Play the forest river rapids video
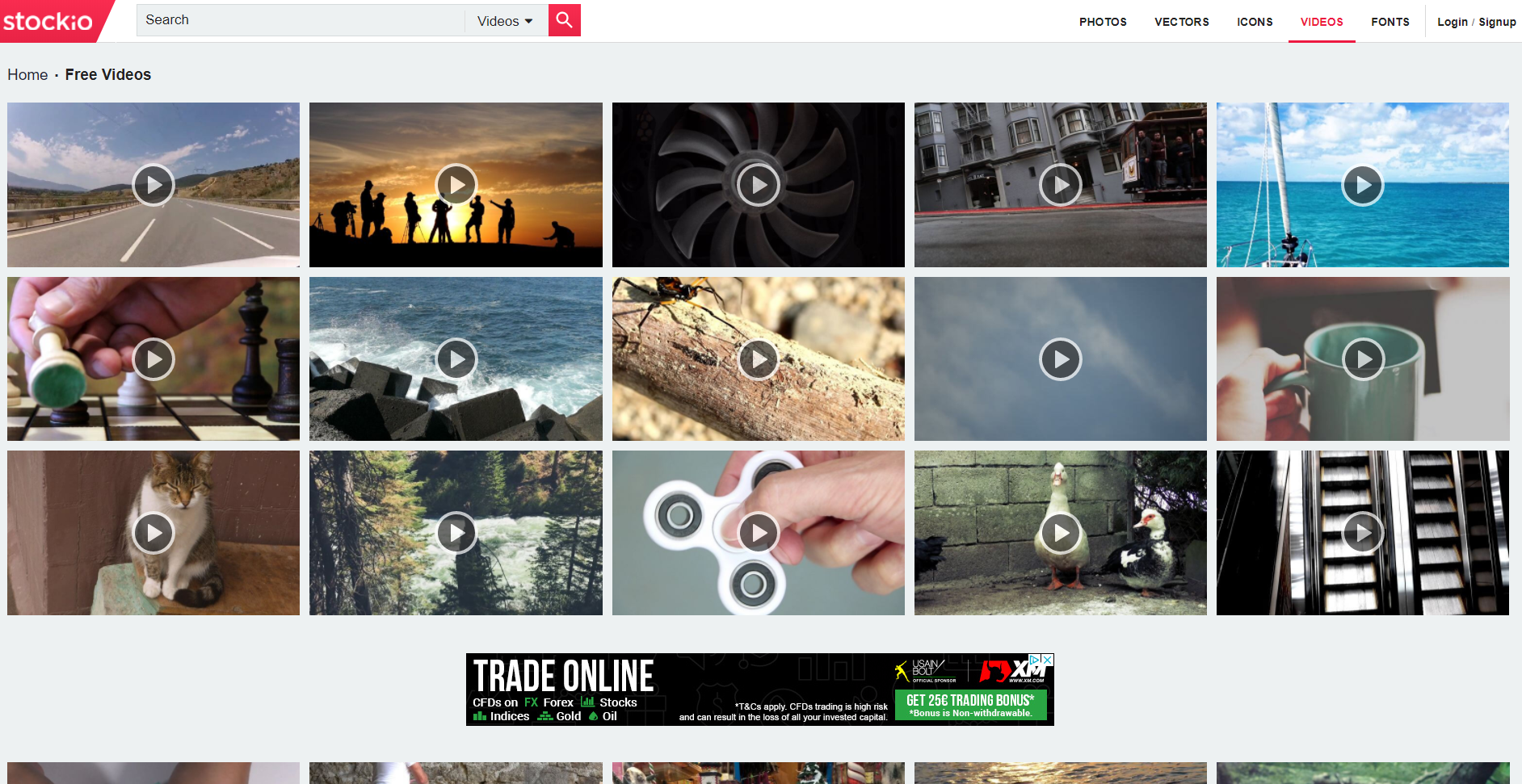Viewport: 1522px width, 784px height. tap(456, 533)
